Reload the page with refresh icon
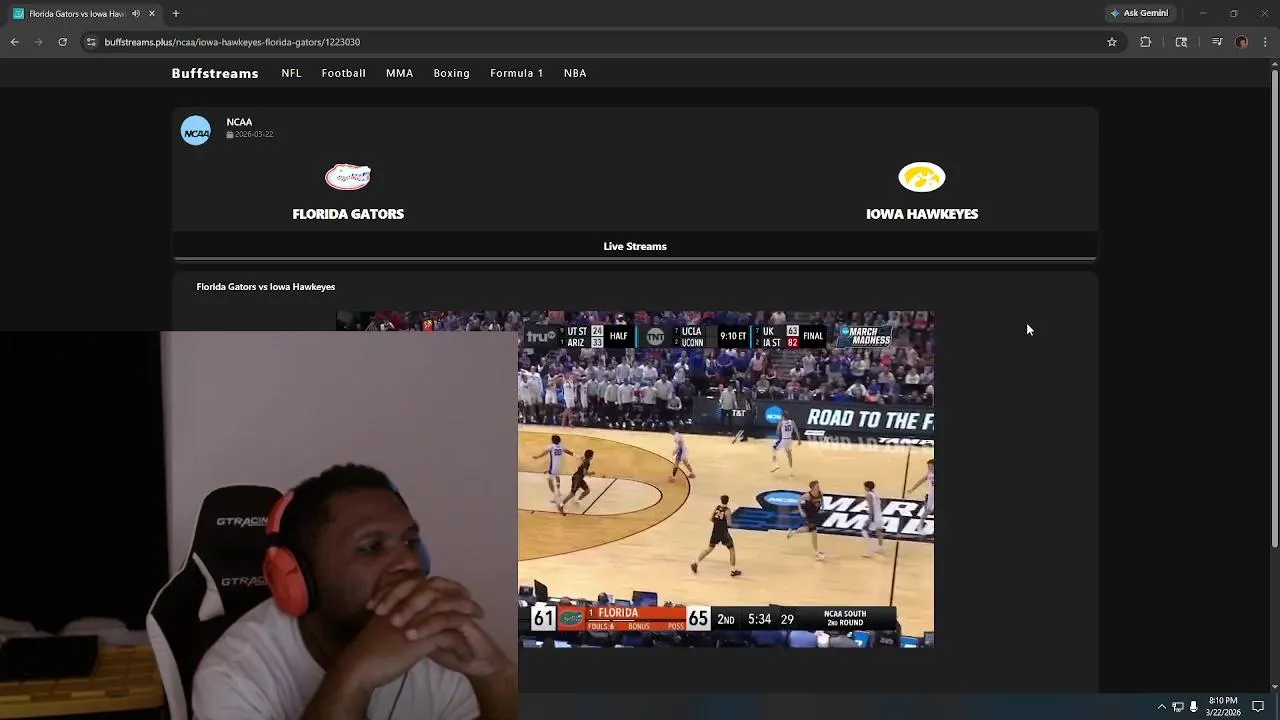This screenshot has width=1280, height=720. [x=63, y=42]
